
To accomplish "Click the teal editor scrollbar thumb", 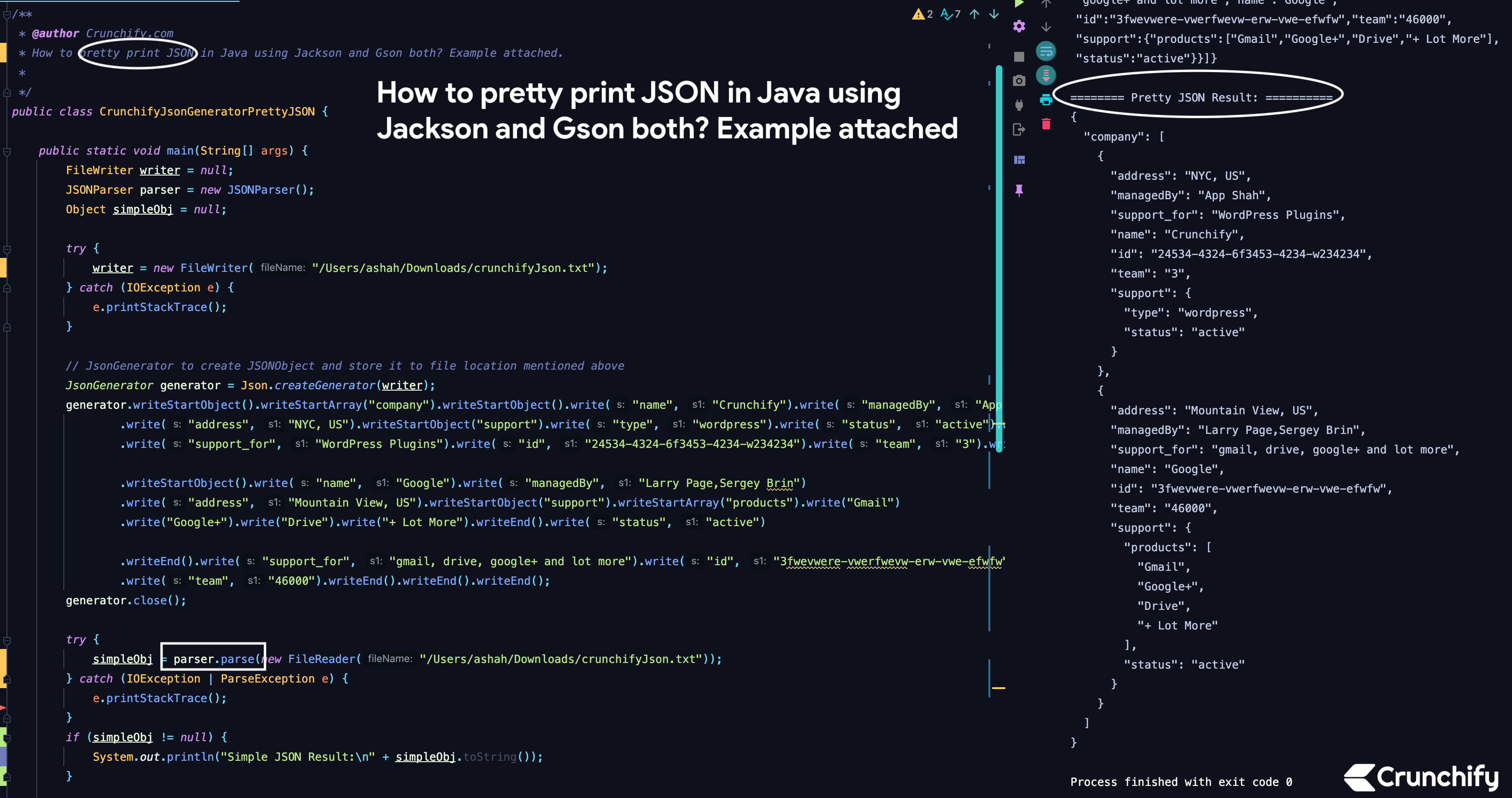I will [998, 258].
